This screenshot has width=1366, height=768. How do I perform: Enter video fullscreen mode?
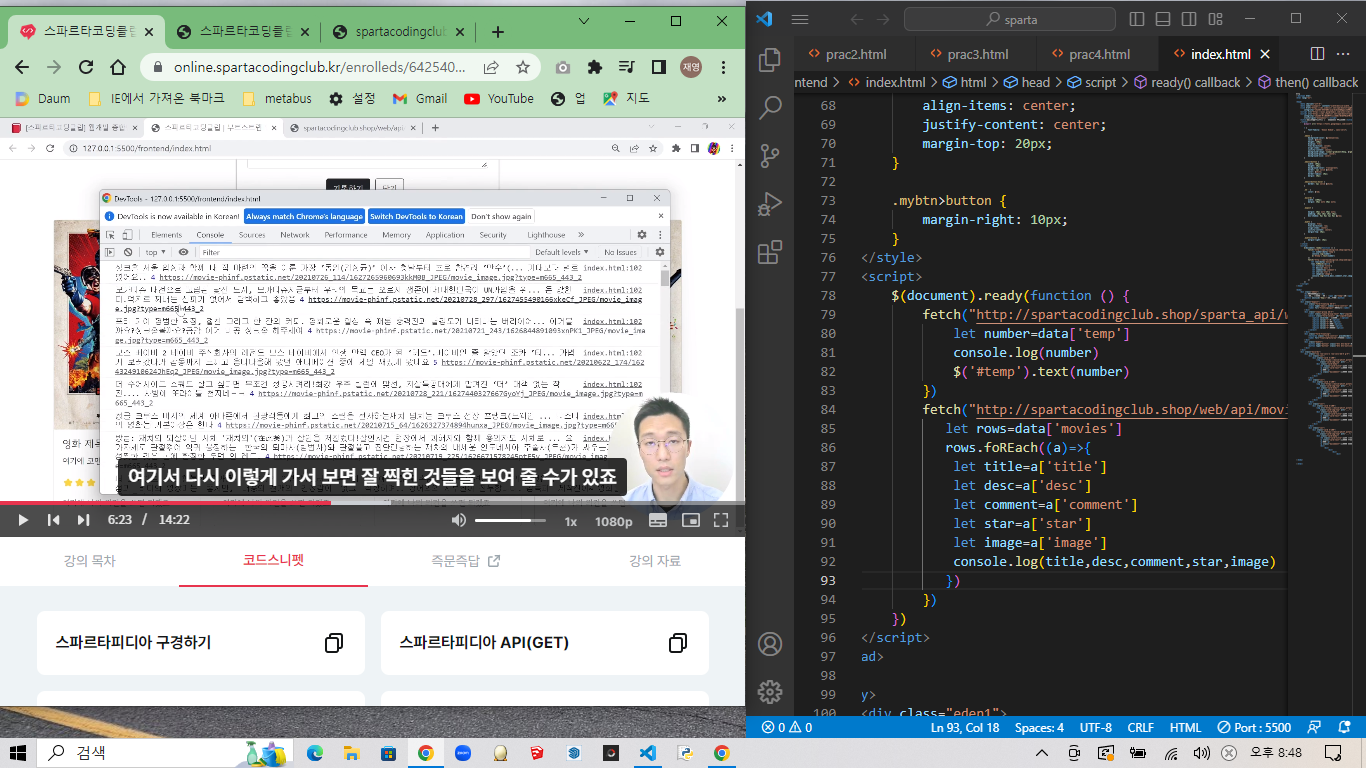pos(721,520)
